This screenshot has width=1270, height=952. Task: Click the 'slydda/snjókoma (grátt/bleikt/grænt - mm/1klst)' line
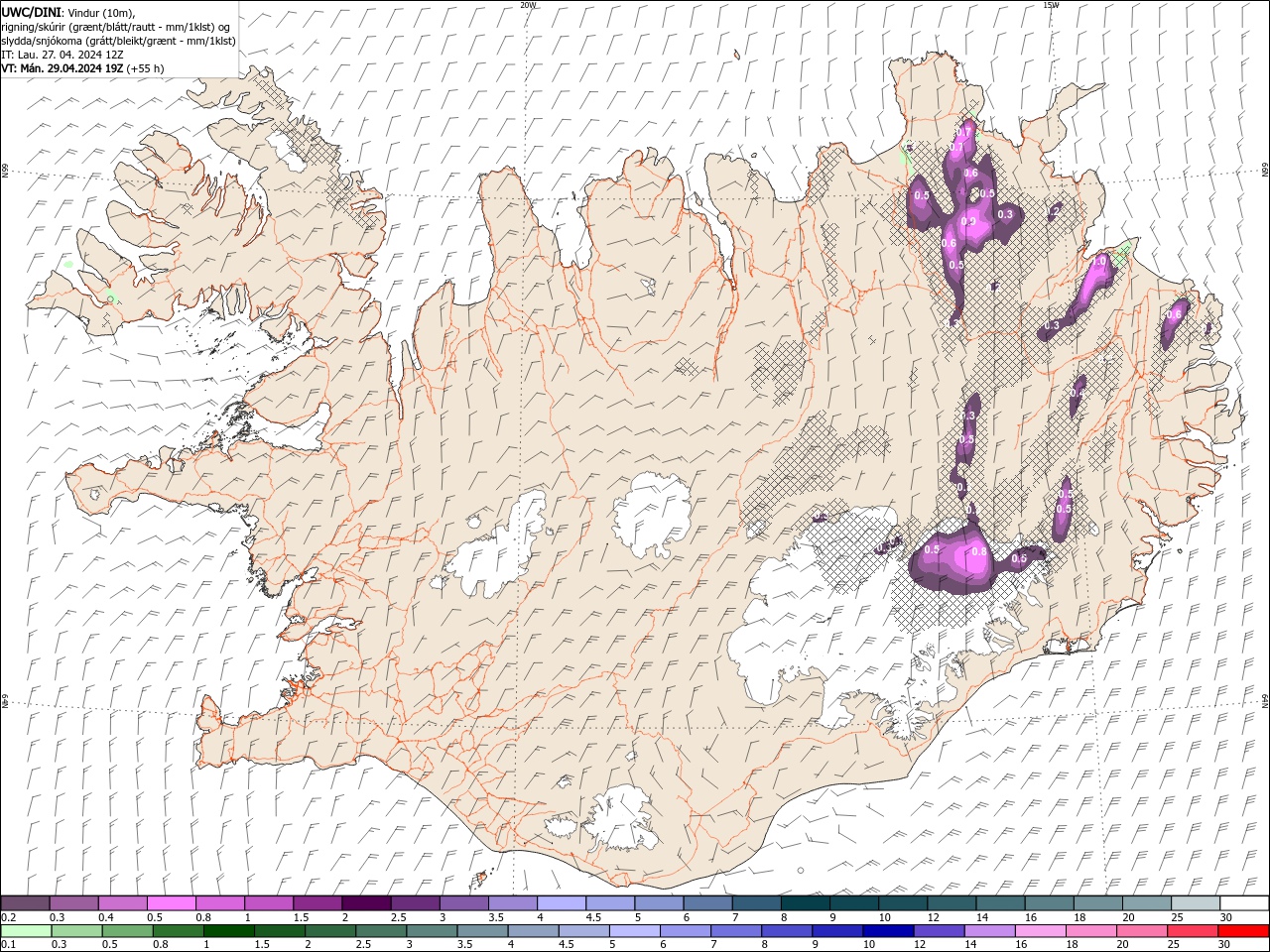pyautogui.click(x=118, y=41)
